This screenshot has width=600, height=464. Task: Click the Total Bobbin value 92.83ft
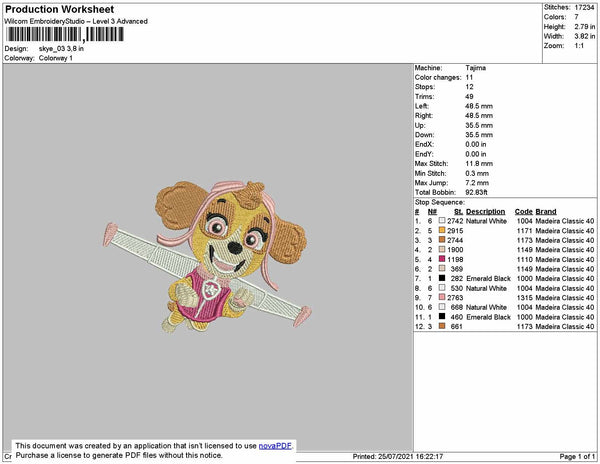[x=476, y=192]
